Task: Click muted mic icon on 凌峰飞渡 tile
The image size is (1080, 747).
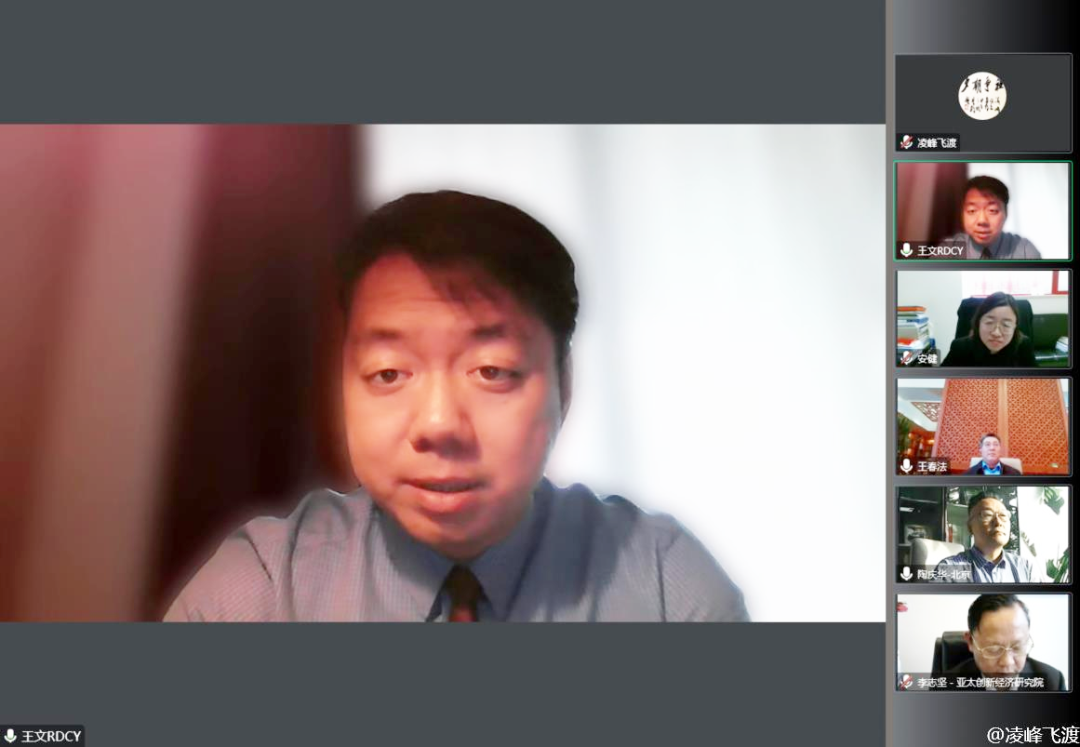Action: point(906,143)
